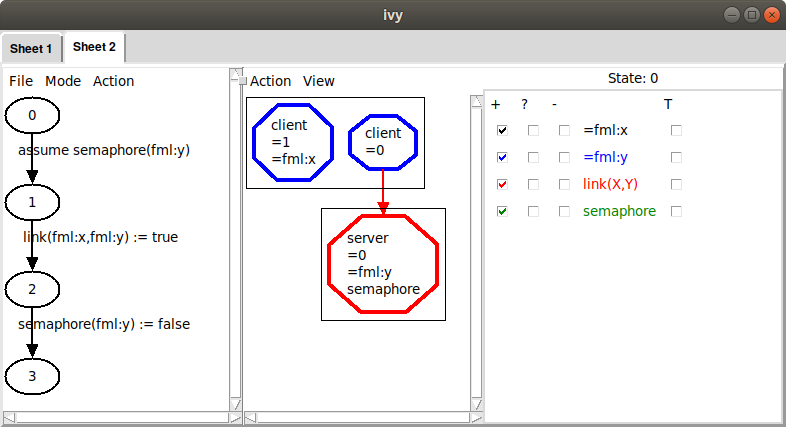This screenshot has height=427, width=786.
Task: Click the red server semaphore octagon node
Action: 383,264
